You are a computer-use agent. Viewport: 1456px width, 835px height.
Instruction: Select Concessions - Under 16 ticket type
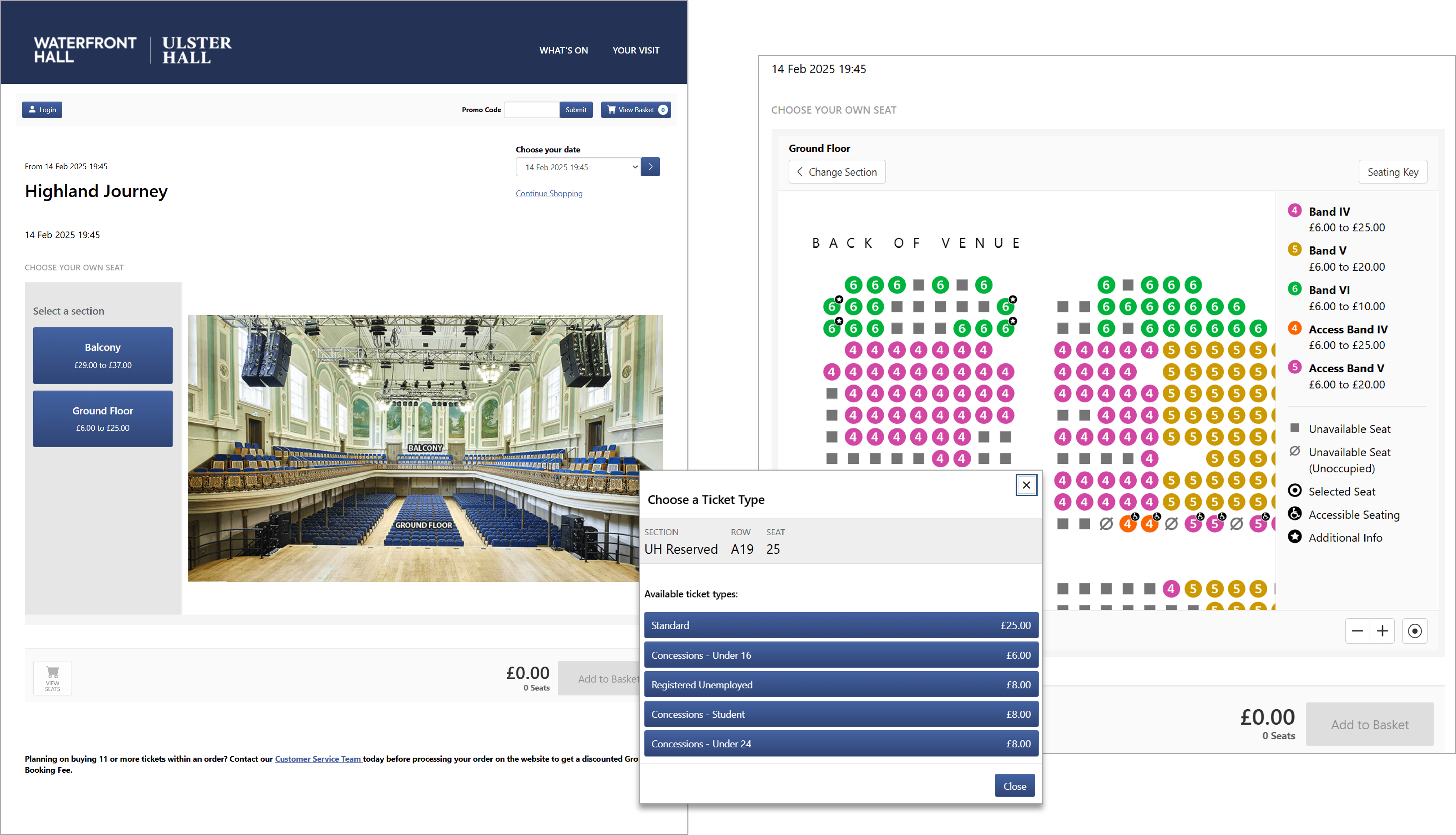[x=840, y=655]
